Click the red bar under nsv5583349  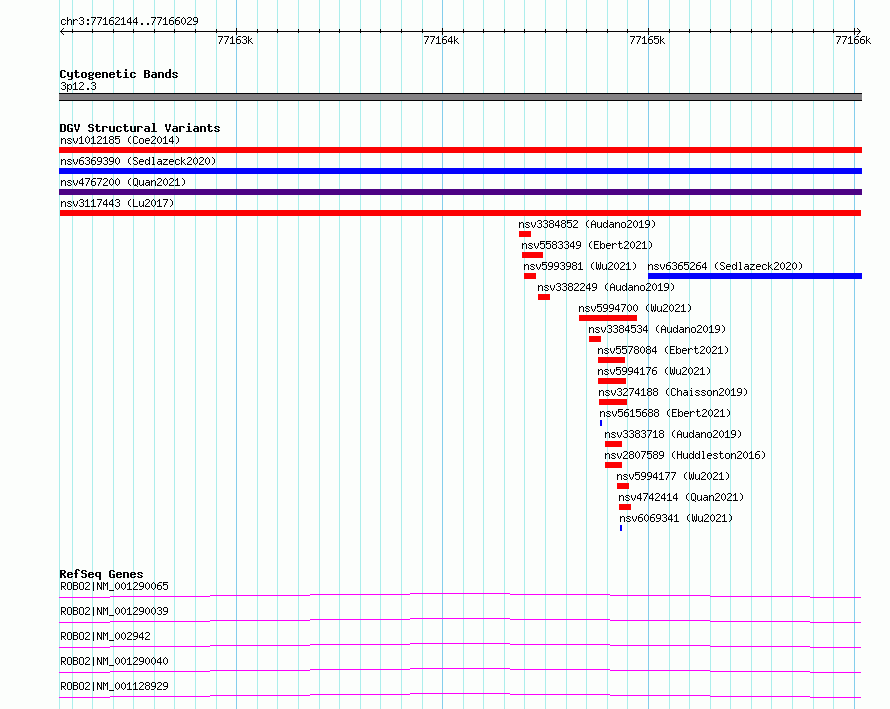click(532, 255)
